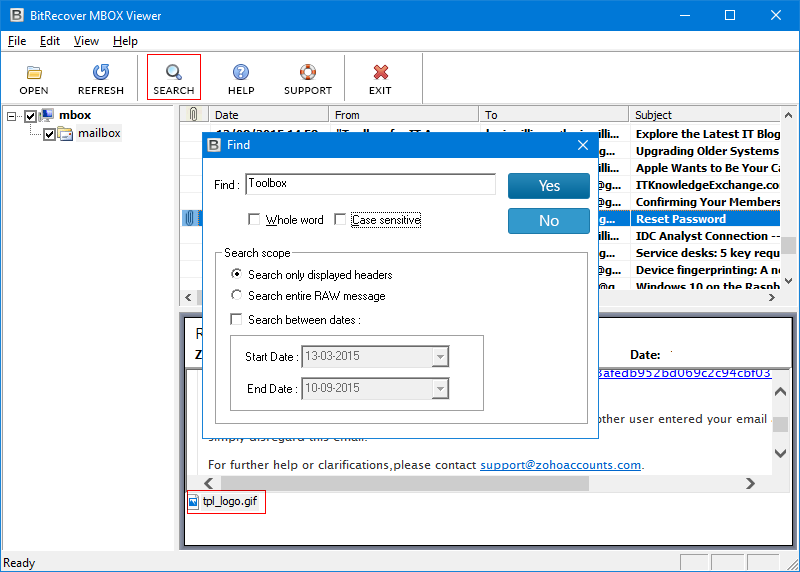Collapse the mbox tree node
Viewport: 800px width, 572px height.
pos(11,116)
